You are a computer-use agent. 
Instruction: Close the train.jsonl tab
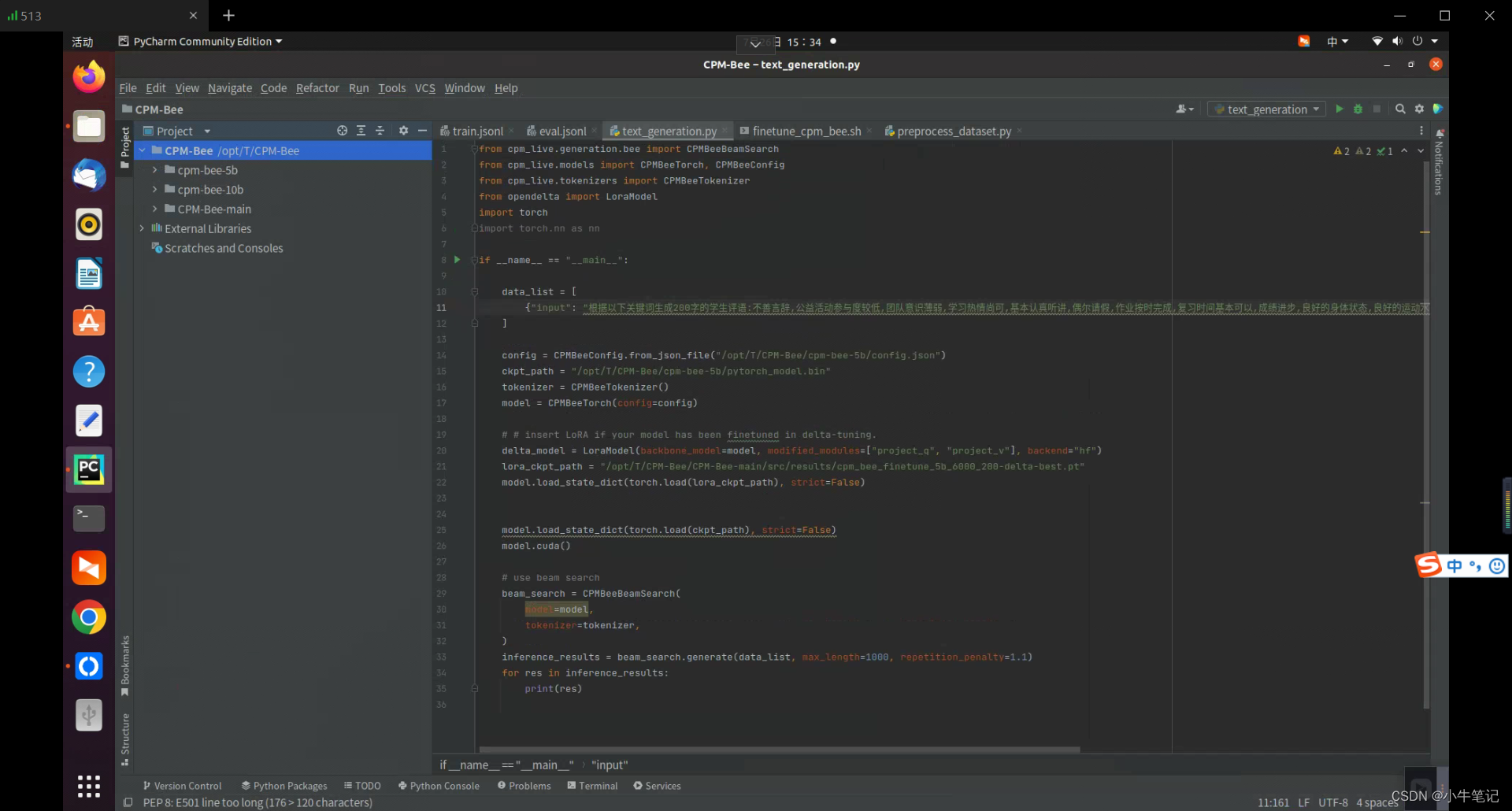click(512, 131)
